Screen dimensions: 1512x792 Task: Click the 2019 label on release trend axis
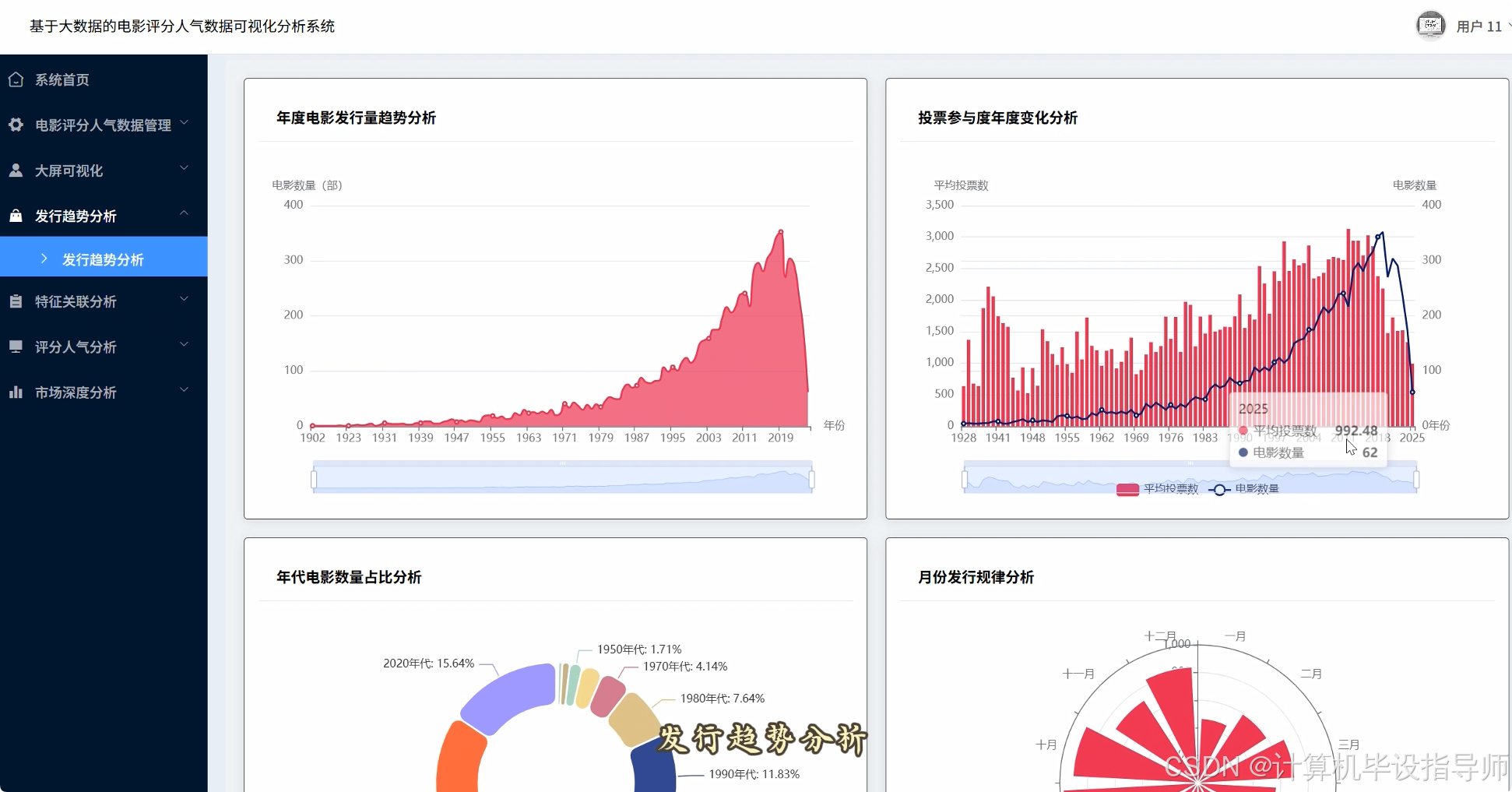780,438
